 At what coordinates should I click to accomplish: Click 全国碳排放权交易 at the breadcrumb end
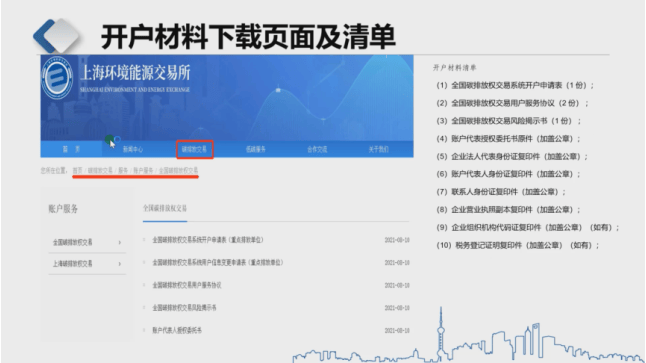point(178,170)
